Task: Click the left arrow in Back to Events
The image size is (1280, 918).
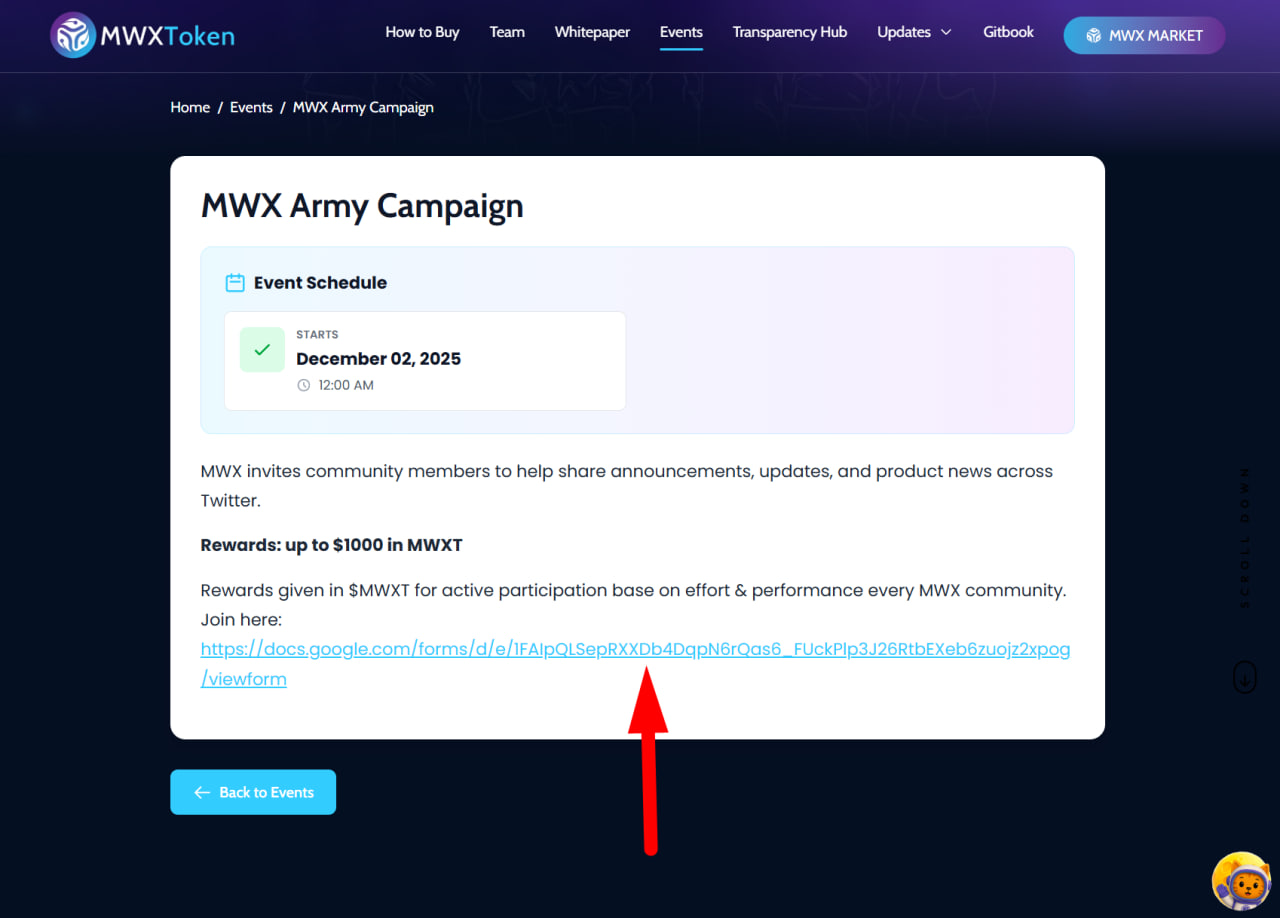Action: [202, 793]
